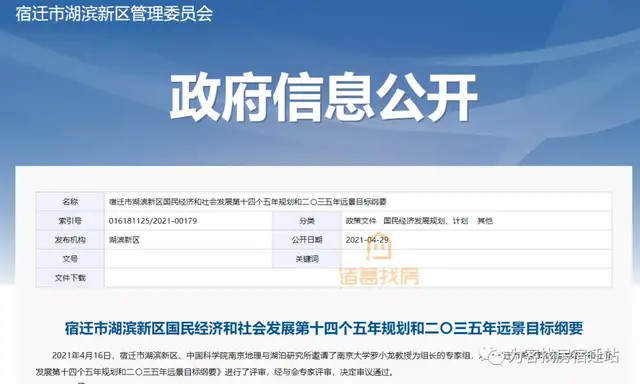This screenshot has height=384, width=640.
Task: Click the 宿迁市湖滨新区管理委员会 site title
Action: coord(114,13)
